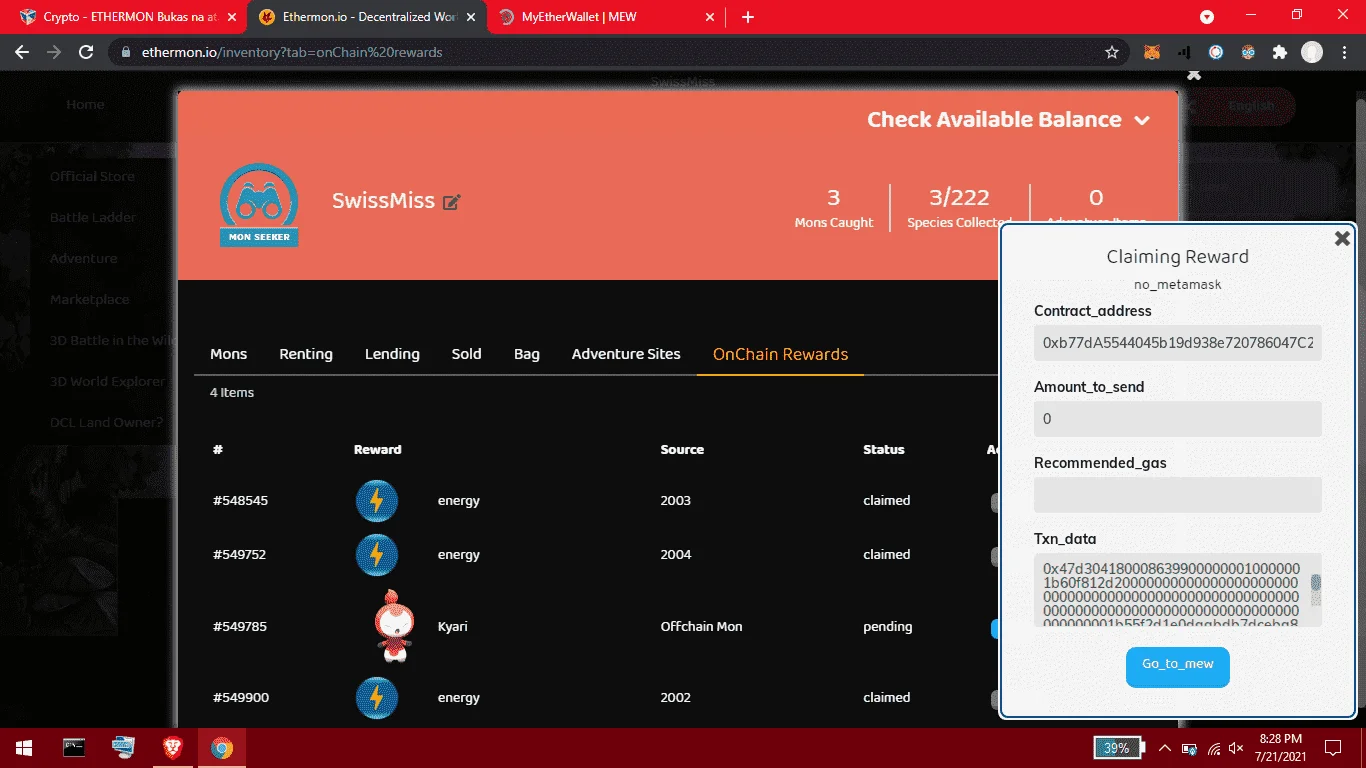Click reward number #549785
Image resolution: width=1366 pixels, height=768 pixels.
point(239,627)
